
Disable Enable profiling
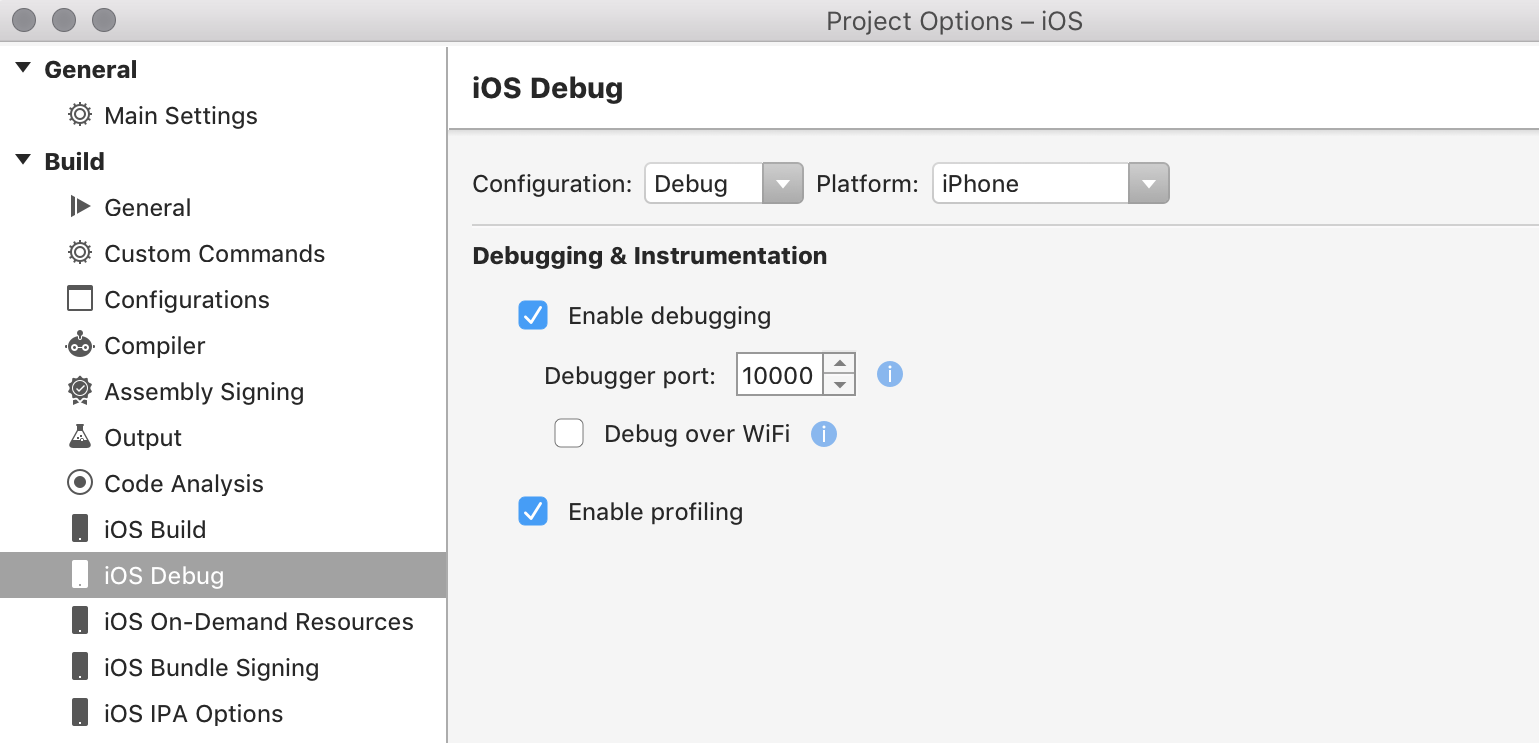[533, 511]
